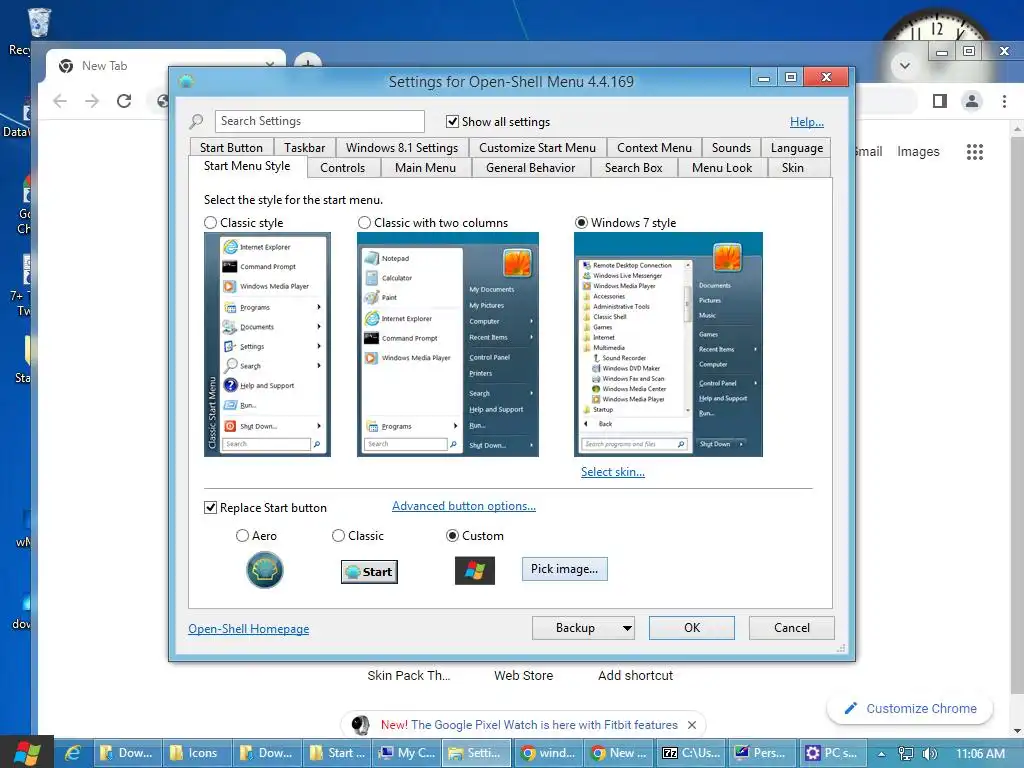Viewport: 1024px width, 768px height.
Task: Click the Customize Chrome pencil button
Action: pyautogui.click(x=910, y=709)
